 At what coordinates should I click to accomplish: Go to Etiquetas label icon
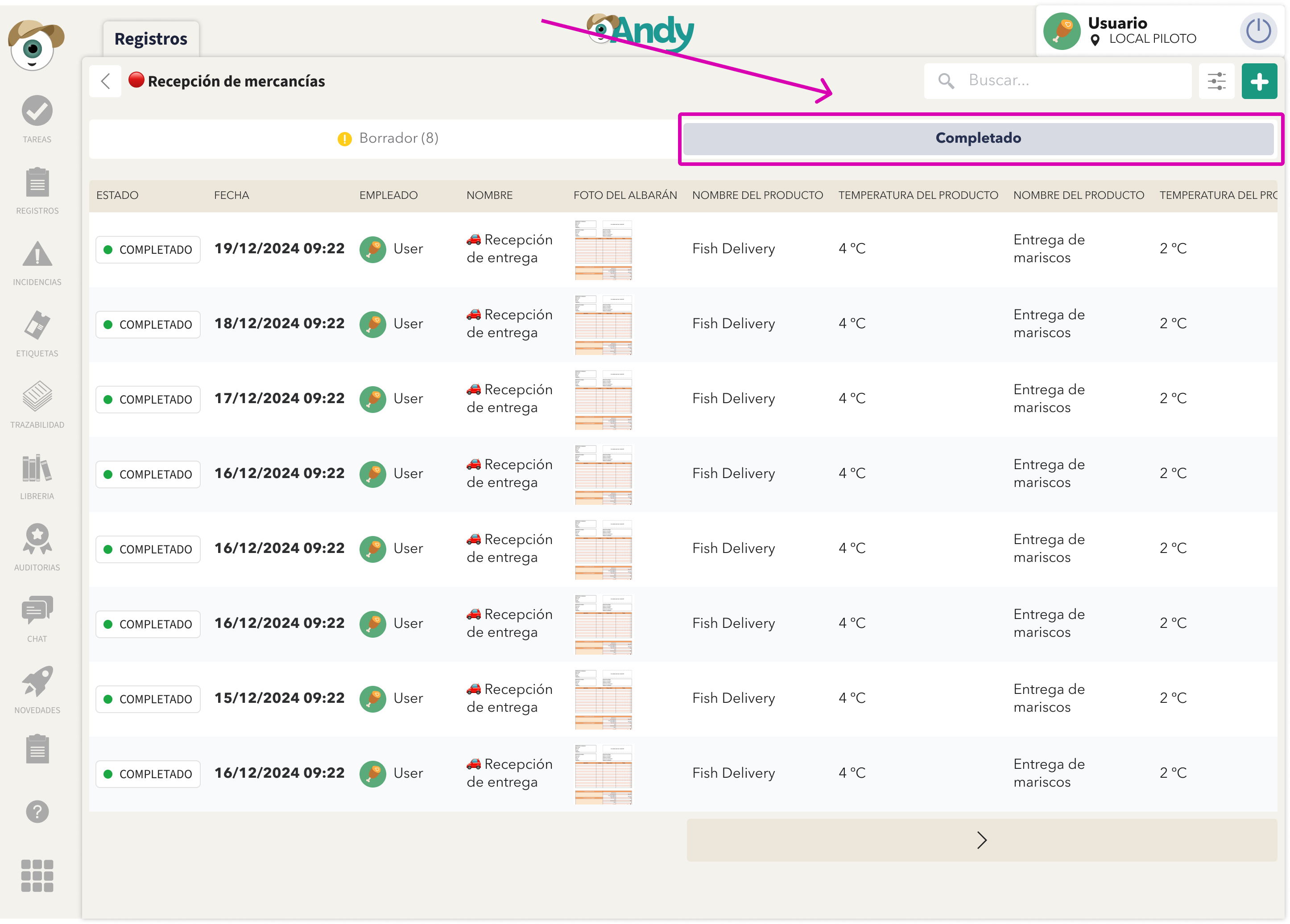[37, 326]
